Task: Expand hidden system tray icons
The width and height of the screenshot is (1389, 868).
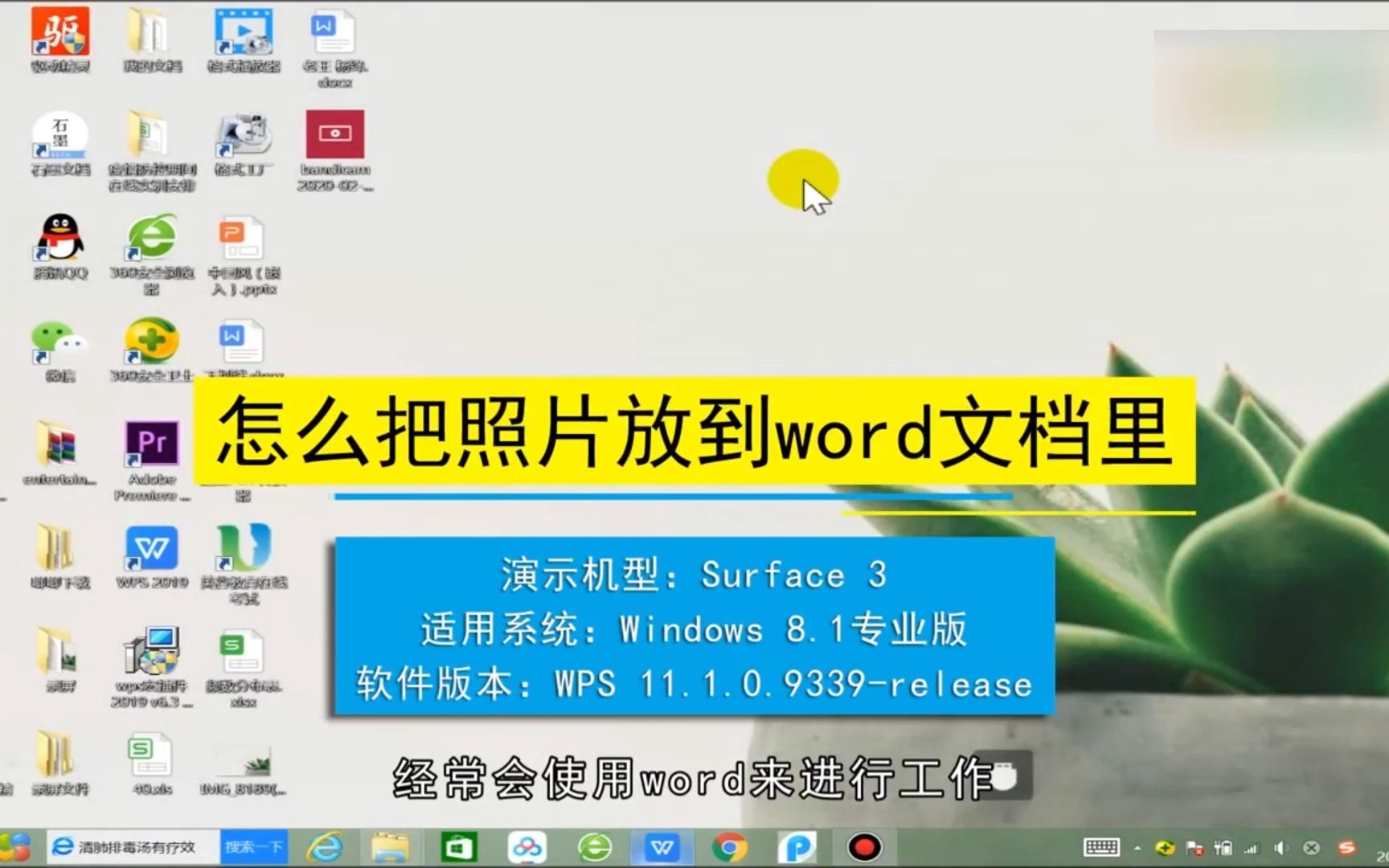Action: tap(1137, 848)
